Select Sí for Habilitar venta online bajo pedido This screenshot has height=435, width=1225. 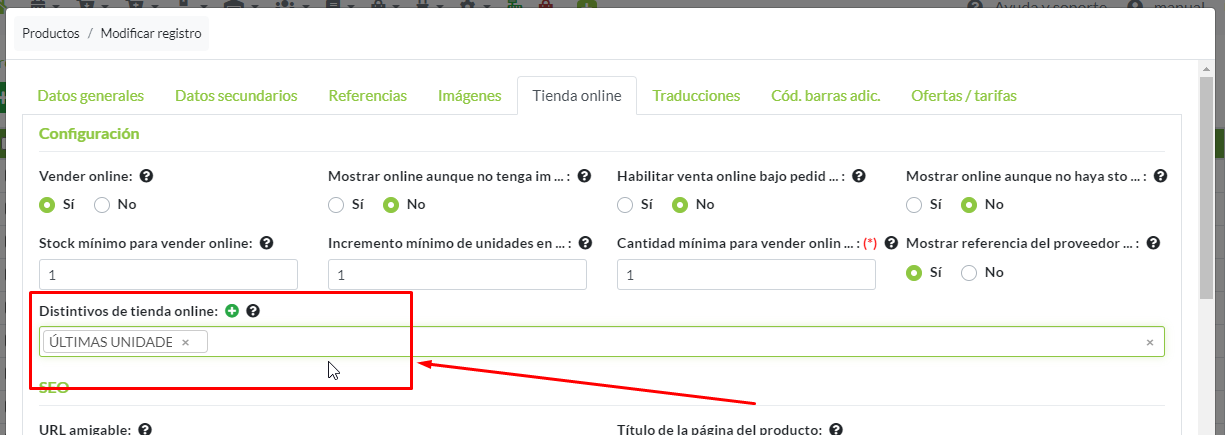click(626, 205)
